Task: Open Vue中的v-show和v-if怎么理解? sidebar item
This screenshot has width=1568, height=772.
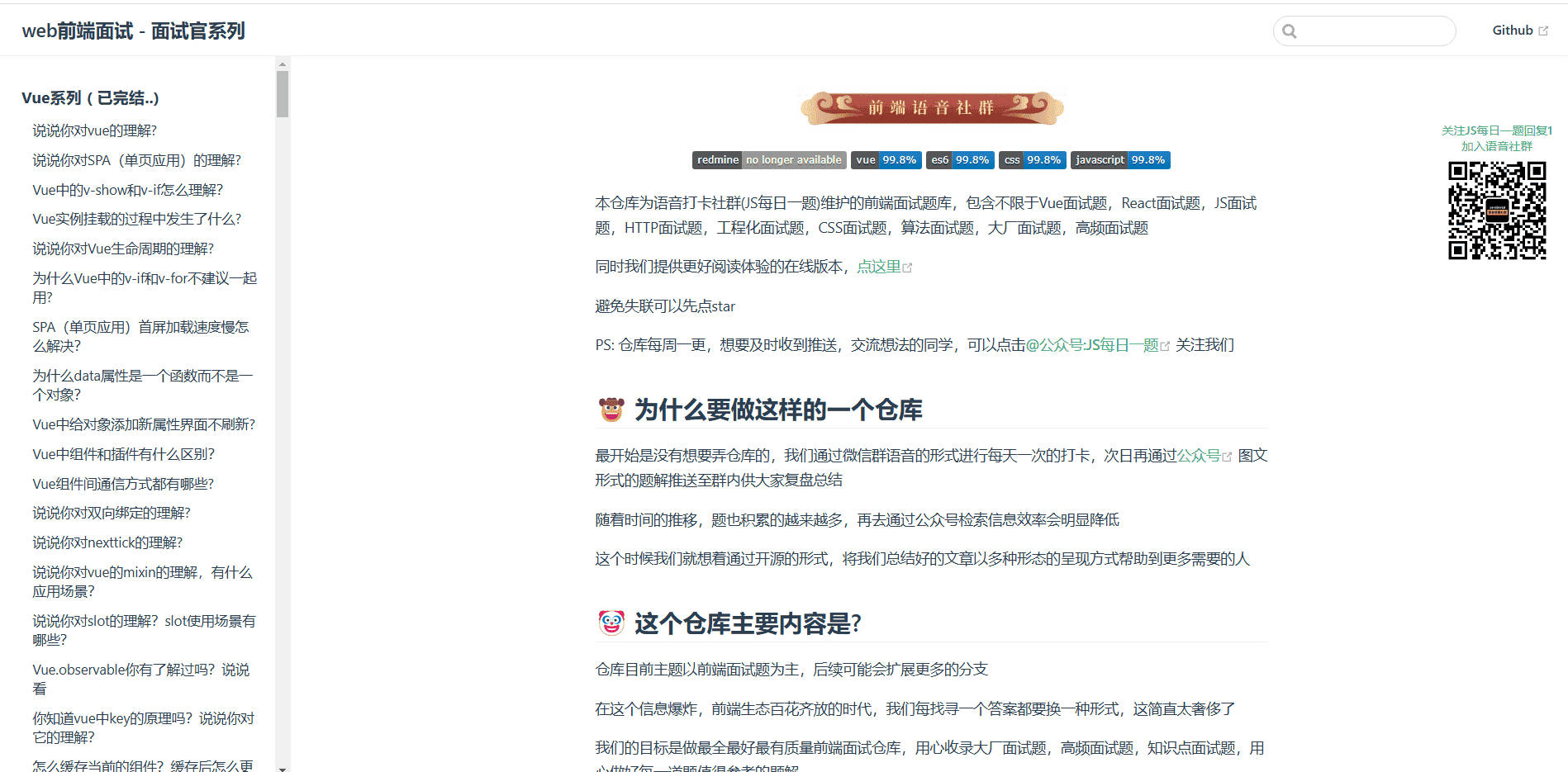Action: [x=127, y=190]
